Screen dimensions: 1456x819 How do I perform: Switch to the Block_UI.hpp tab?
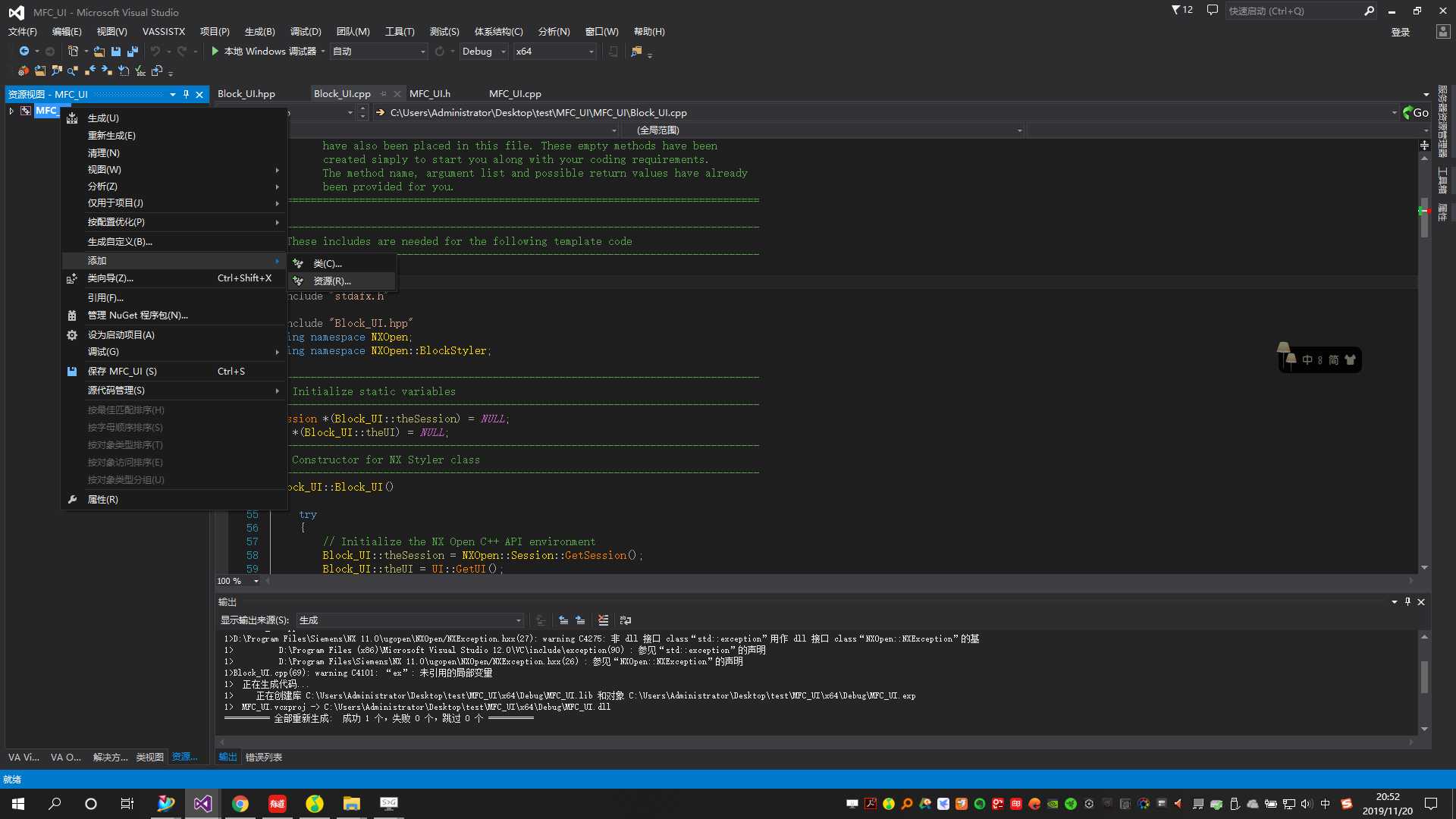tap(246, 94)
